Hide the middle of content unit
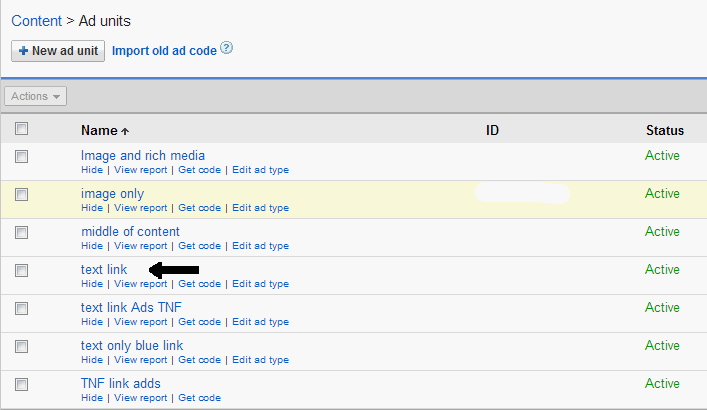Image resolution: width=707 pixels, height=410 pixels. coord(92,246)
